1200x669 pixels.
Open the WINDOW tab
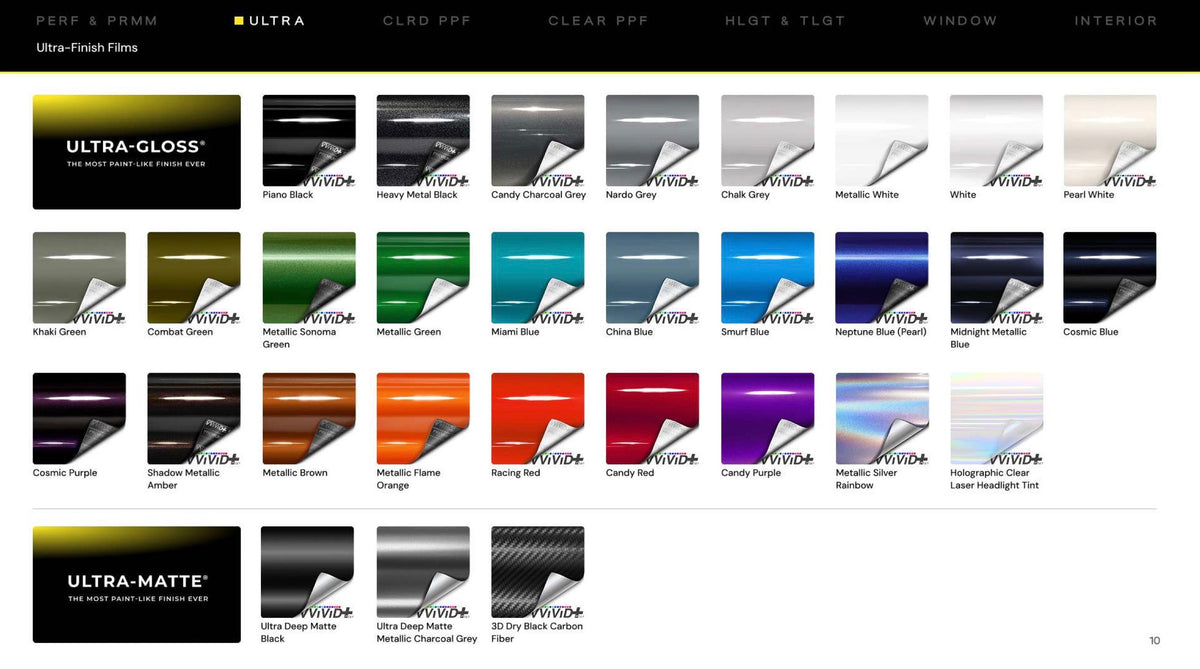[960, 21]
